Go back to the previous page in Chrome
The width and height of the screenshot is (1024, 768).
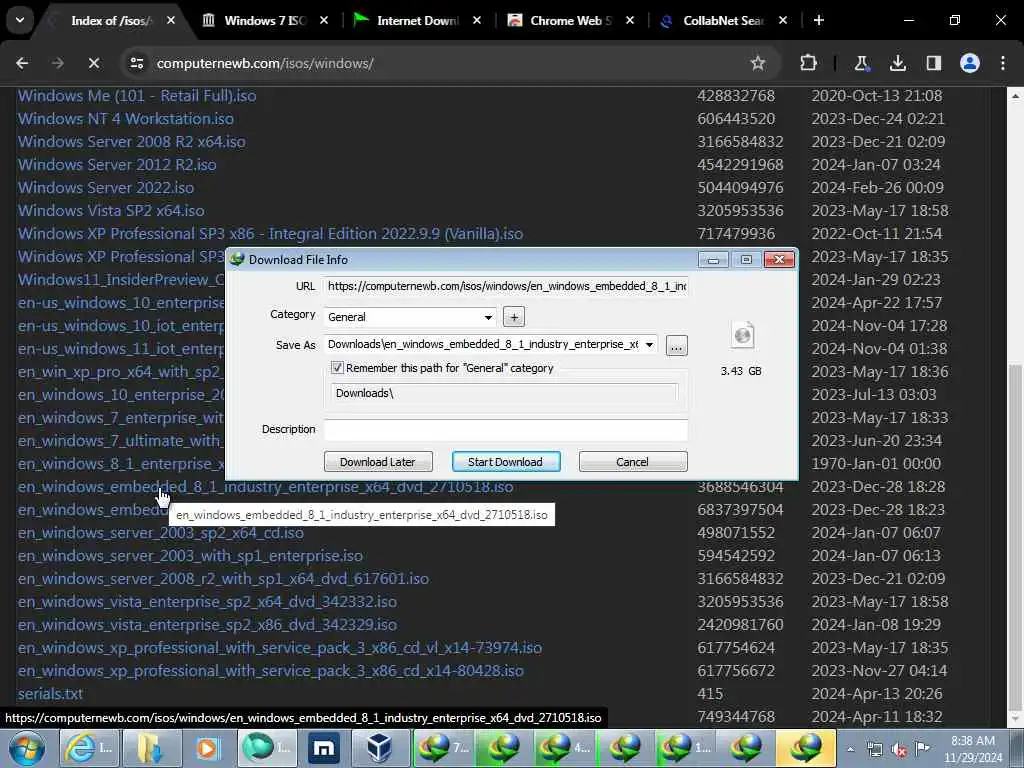22,63
